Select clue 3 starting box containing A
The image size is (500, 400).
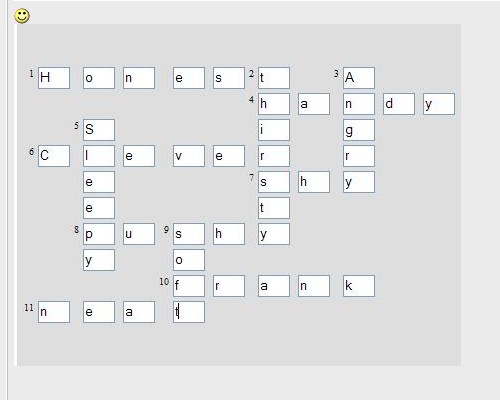(x=359, y=78)
